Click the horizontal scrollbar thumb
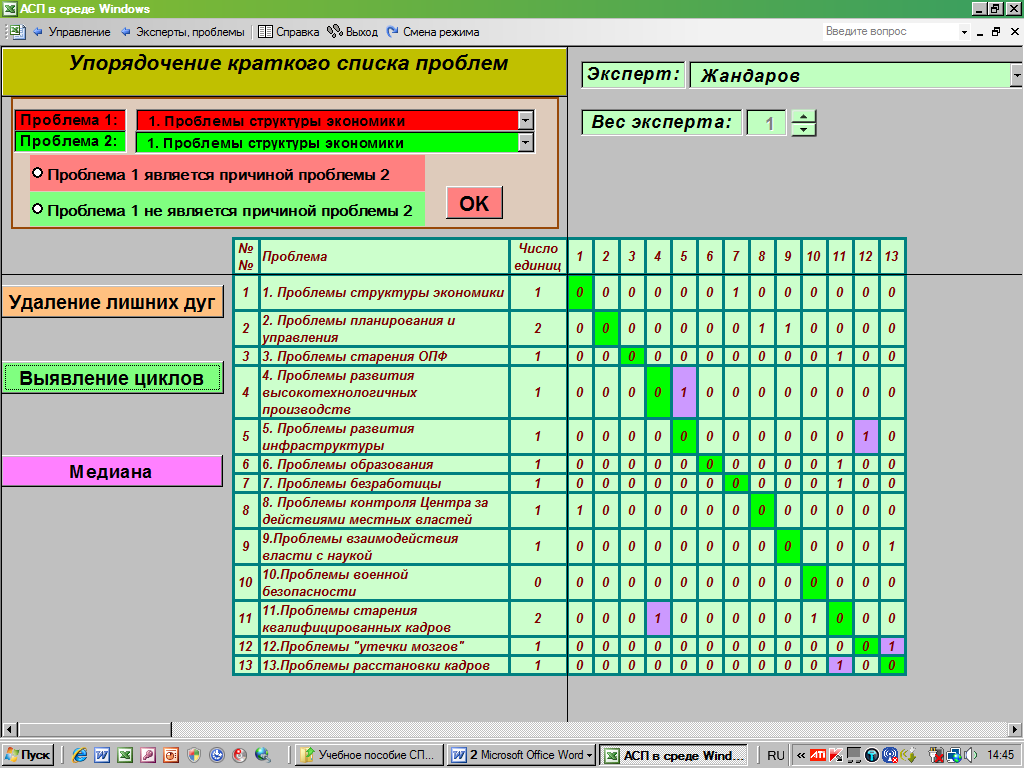The image size is (1024, 768). pyautogui.click(x=95, y=729)
